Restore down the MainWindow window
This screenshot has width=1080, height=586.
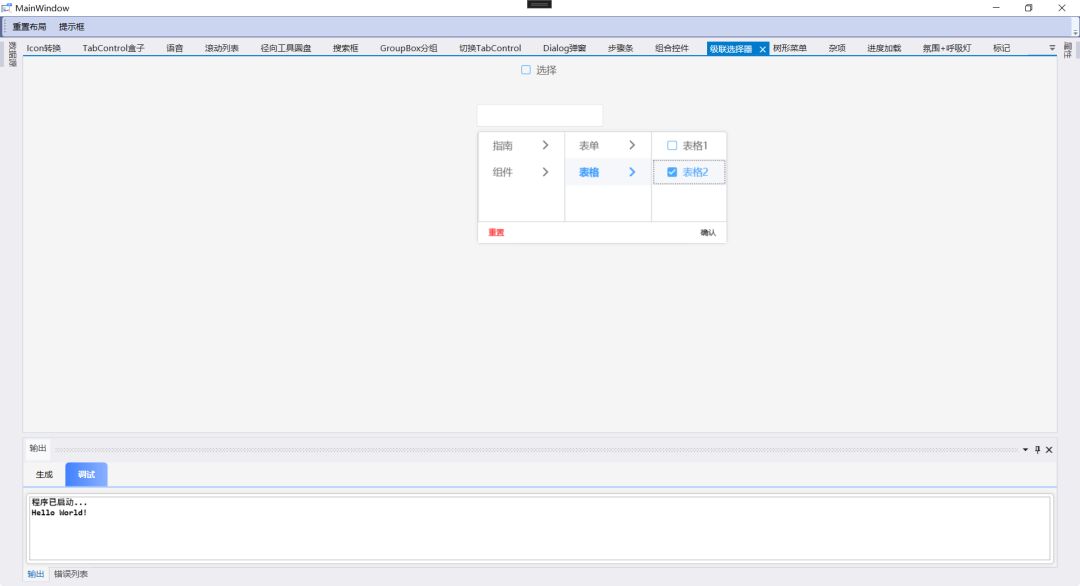[1028, 8]
